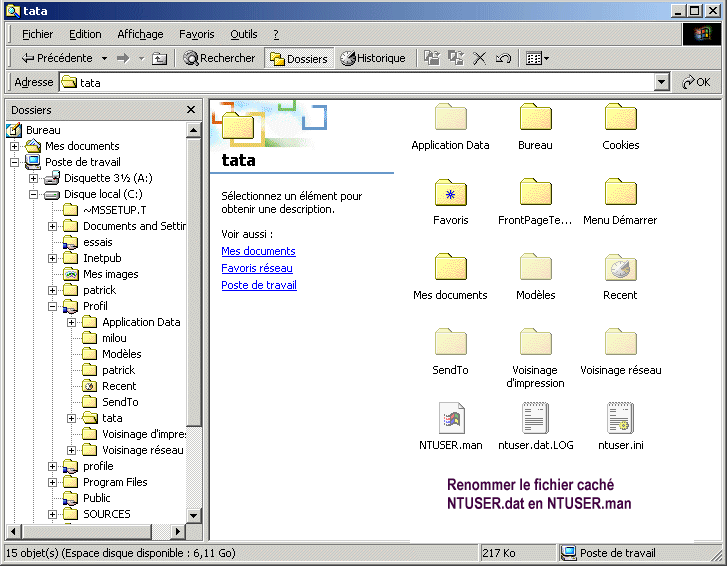Select the ntuser.ini file icon
Screen dimensions: 727x566
(x=620, y=418)
